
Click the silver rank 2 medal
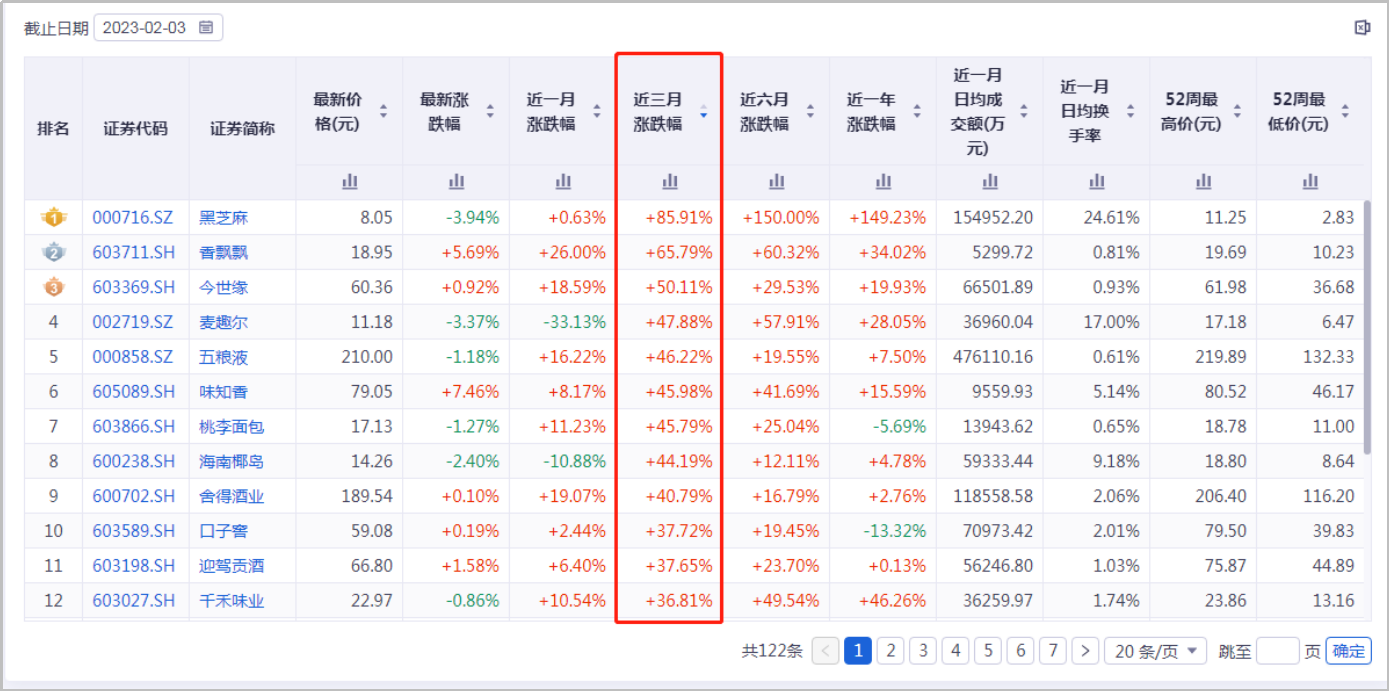click(53, 252)
